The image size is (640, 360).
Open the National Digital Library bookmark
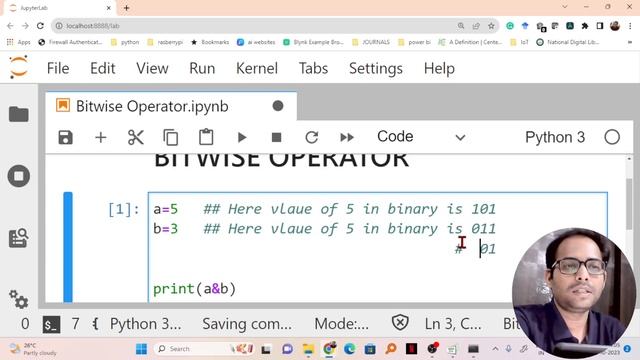click(568, 42)
